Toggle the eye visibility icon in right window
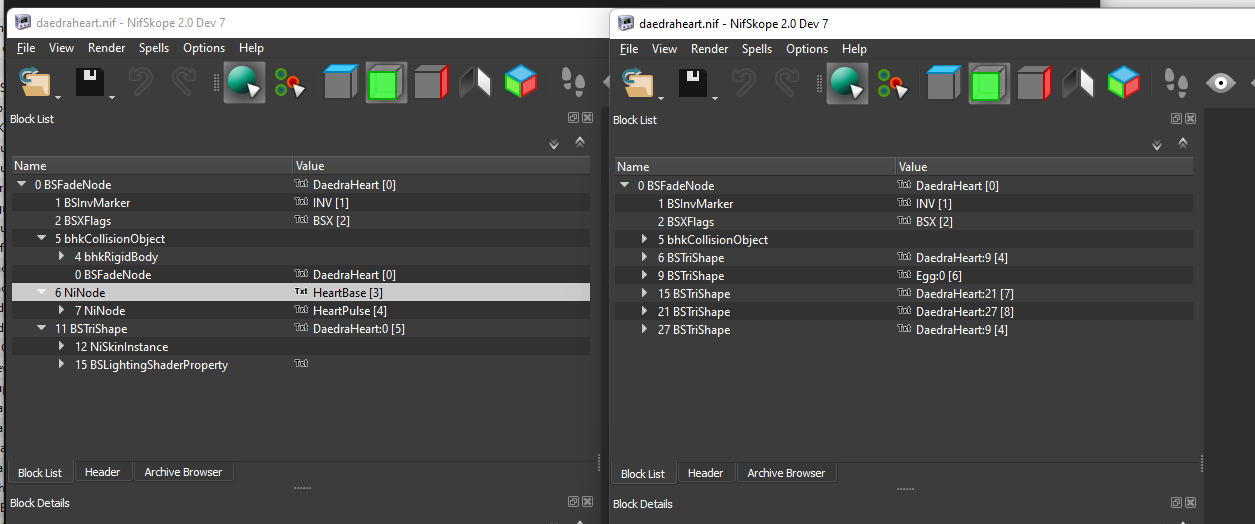This screenshot has height=524, width=1255. 1221,83
